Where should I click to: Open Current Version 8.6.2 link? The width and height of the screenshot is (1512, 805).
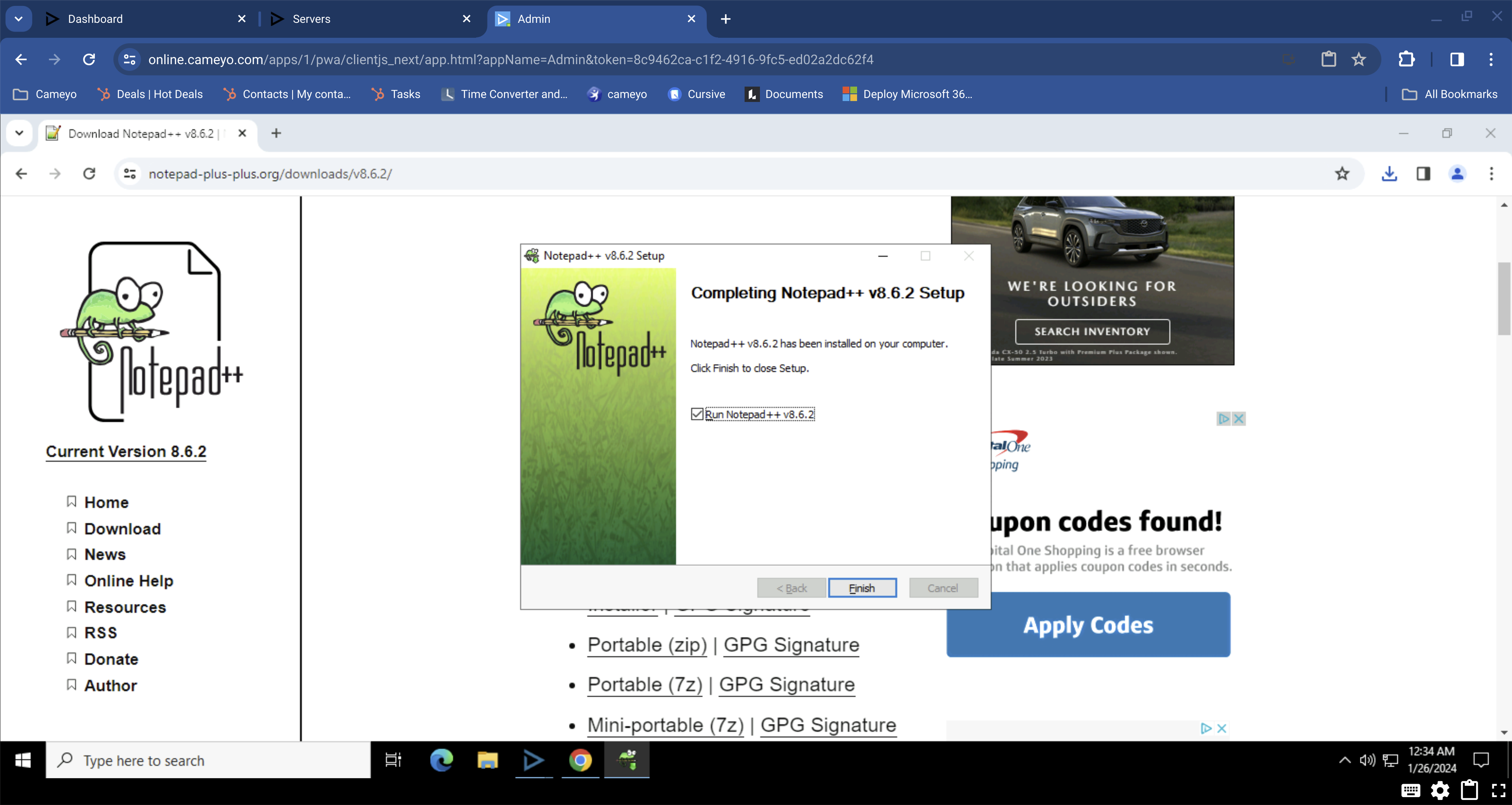coord(126,452)
